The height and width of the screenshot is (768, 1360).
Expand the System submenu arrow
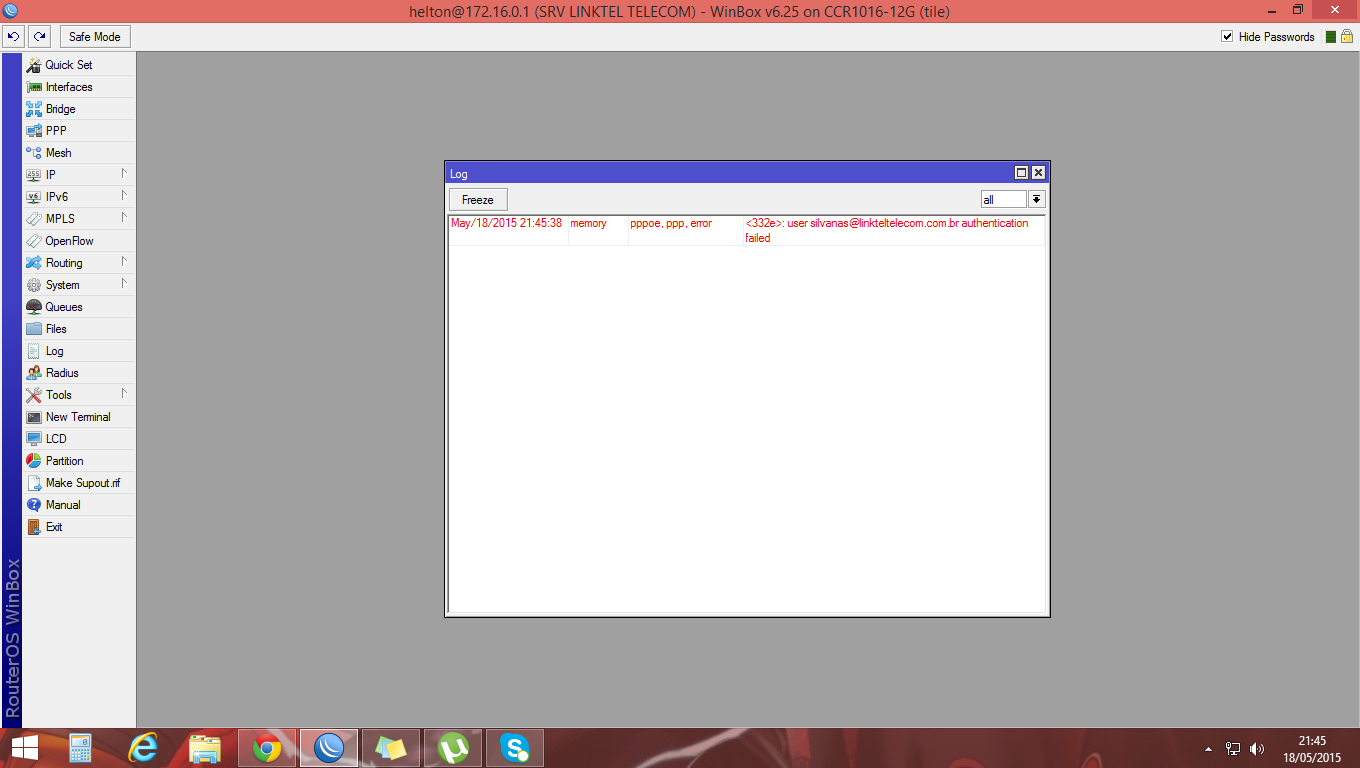[124, 284]
